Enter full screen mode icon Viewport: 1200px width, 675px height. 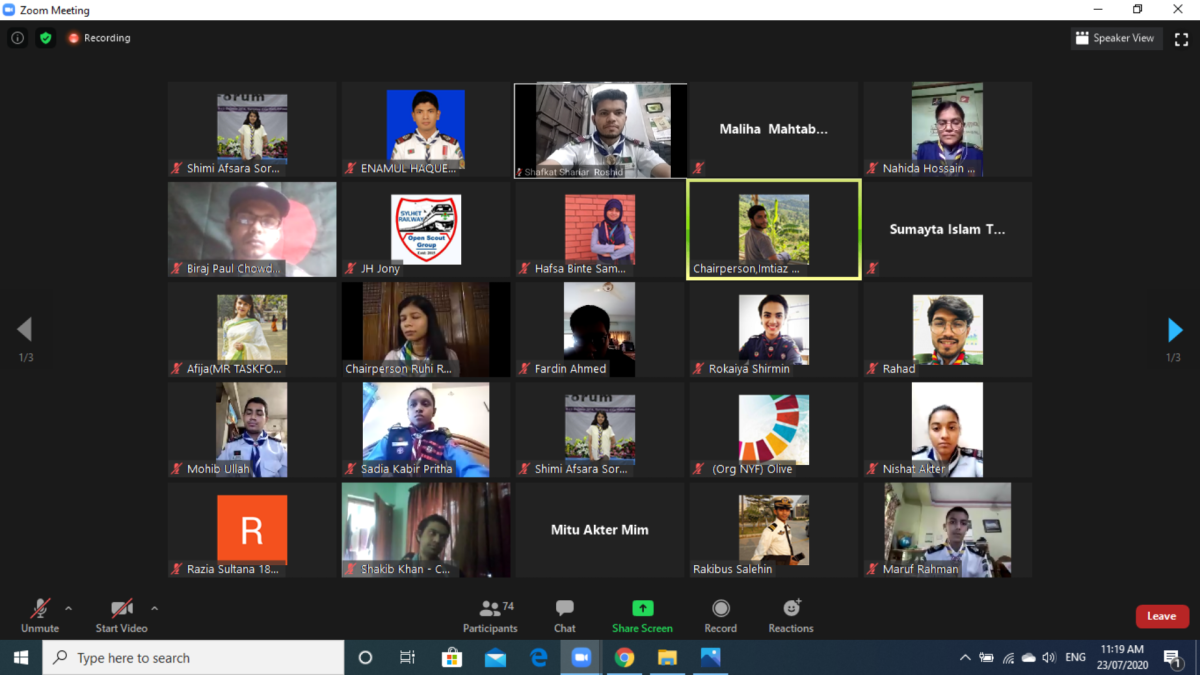click(1181, 38)
